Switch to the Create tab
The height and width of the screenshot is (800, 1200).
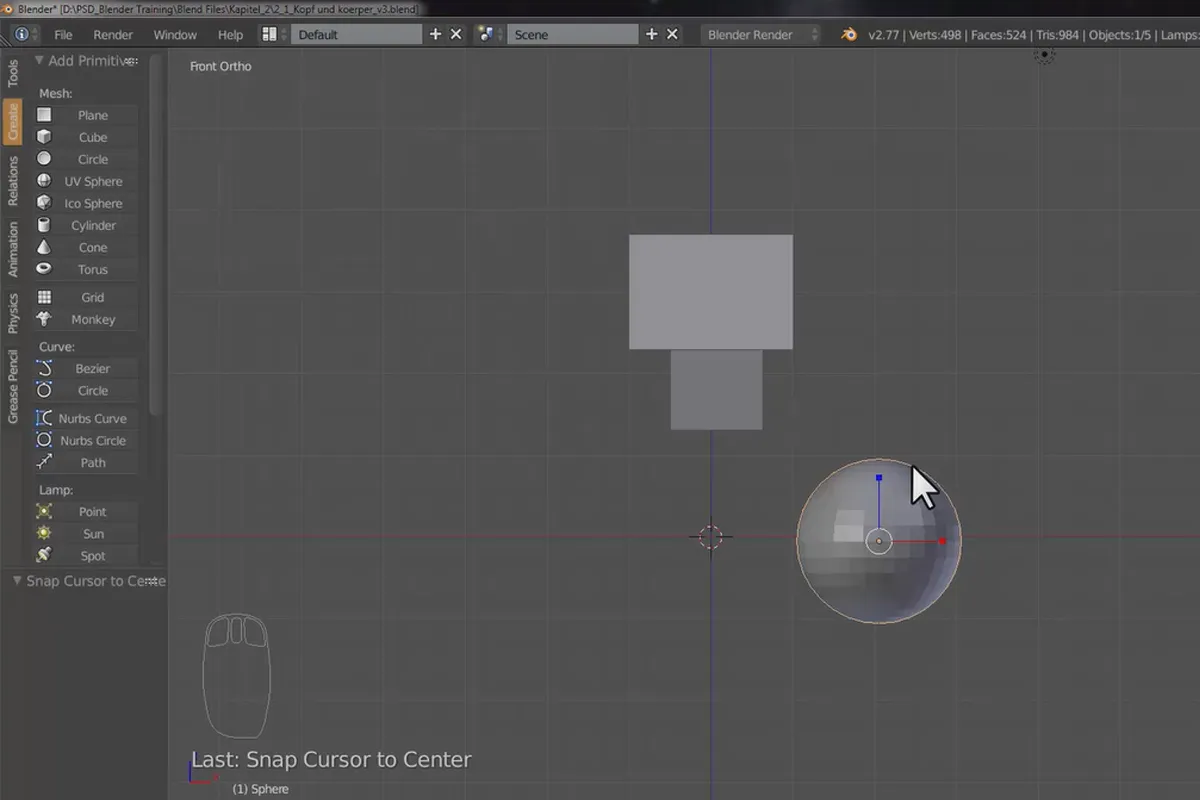point(13,121)
